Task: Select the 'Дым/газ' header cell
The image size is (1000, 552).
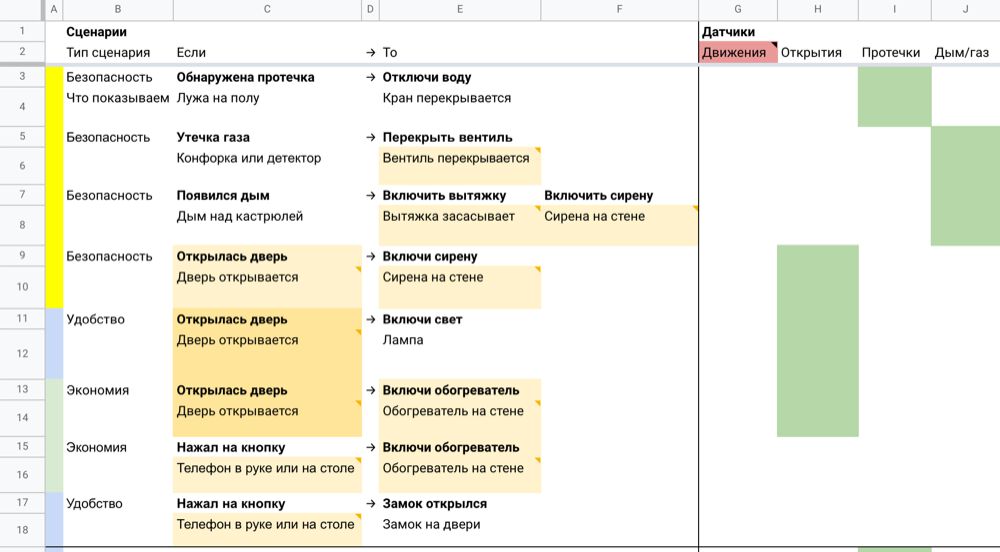Action: 964,53
